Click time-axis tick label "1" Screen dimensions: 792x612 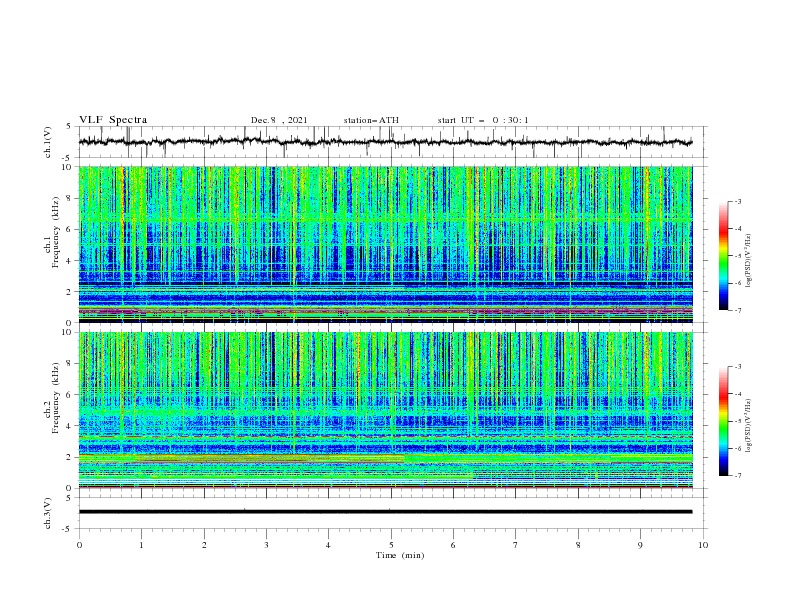tap(141, 545)
